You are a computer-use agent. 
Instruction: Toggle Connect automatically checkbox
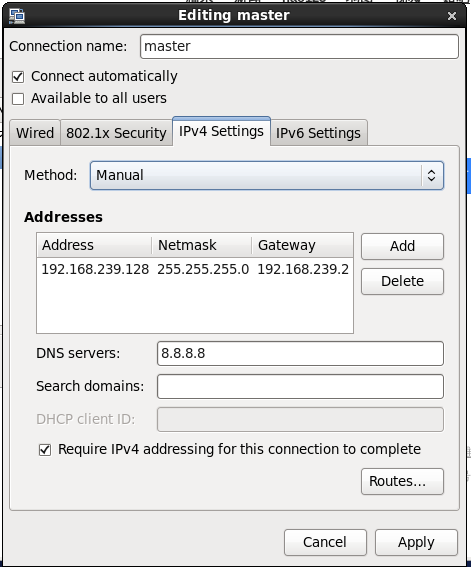(x=18, y=77)
